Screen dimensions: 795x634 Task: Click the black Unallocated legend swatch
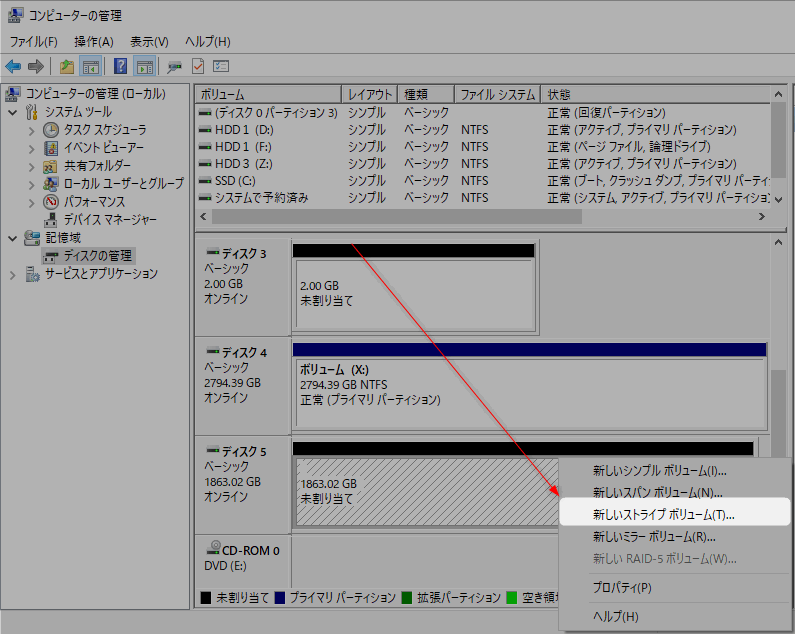click(205, 597)
